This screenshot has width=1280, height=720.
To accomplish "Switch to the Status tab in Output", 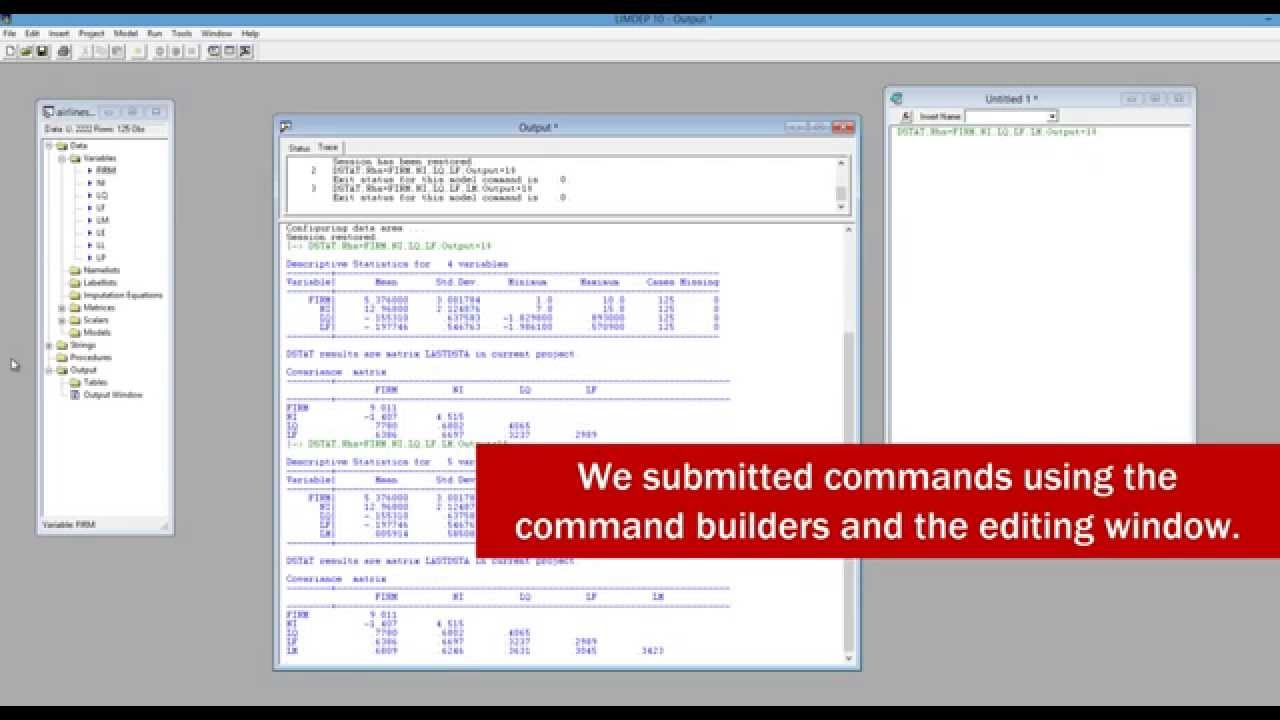I will tap(299, 148).
